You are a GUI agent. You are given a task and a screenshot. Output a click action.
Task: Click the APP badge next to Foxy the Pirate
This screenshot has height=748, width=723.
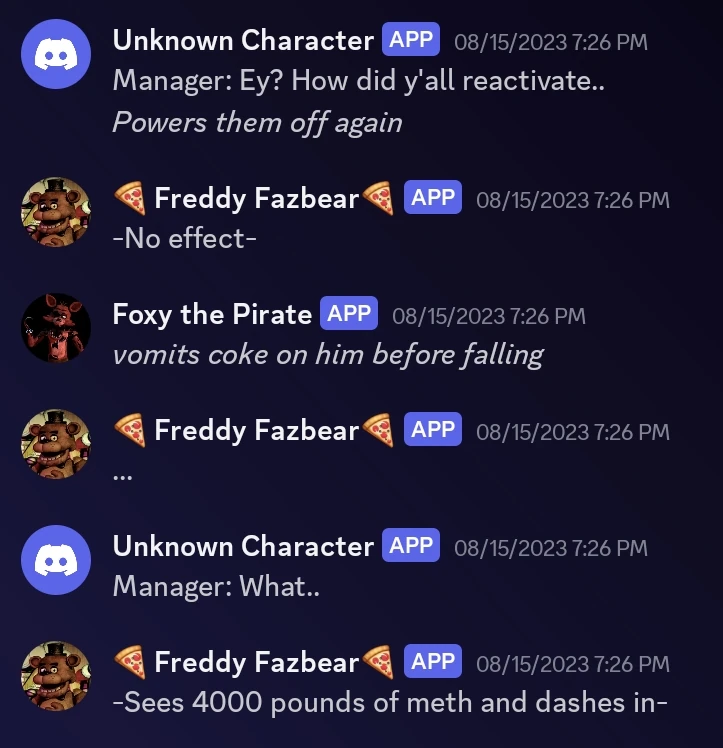(349, 314)
